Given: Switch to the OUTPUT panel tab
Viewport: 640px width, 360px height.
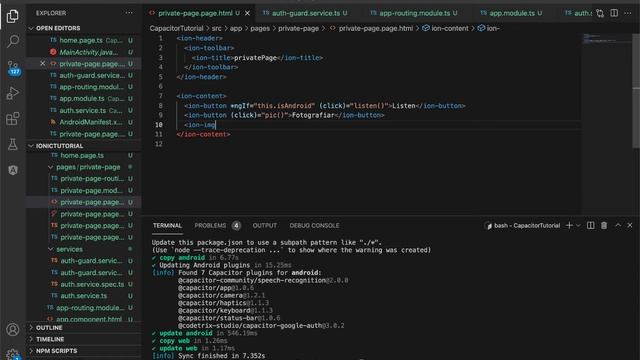Looking at the screenshot, I should pyautogui.click(x=264, y=225).
